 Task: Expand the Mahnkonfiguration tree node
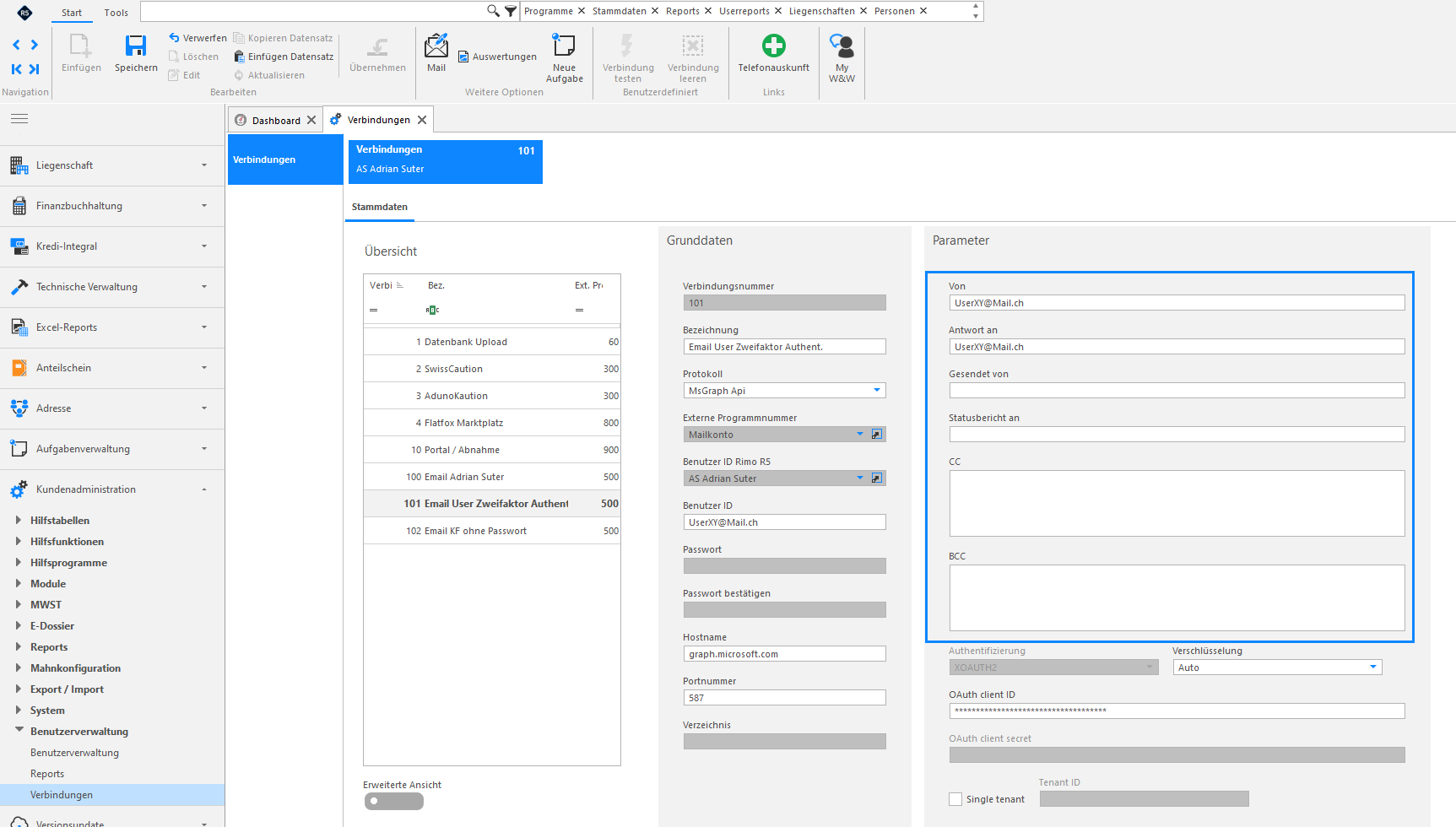point(18,668)
